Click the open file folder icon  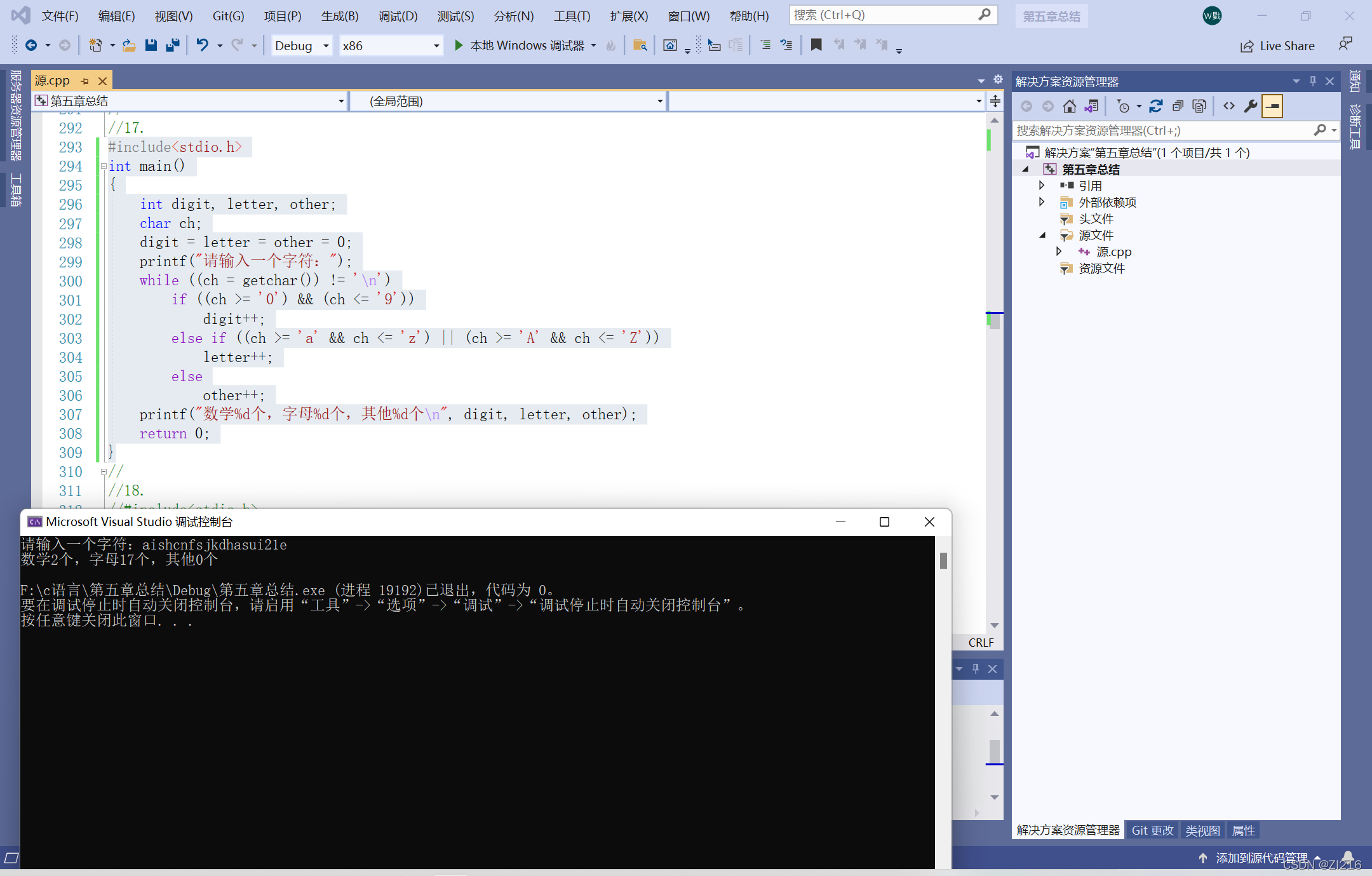(x=130, y=45)
